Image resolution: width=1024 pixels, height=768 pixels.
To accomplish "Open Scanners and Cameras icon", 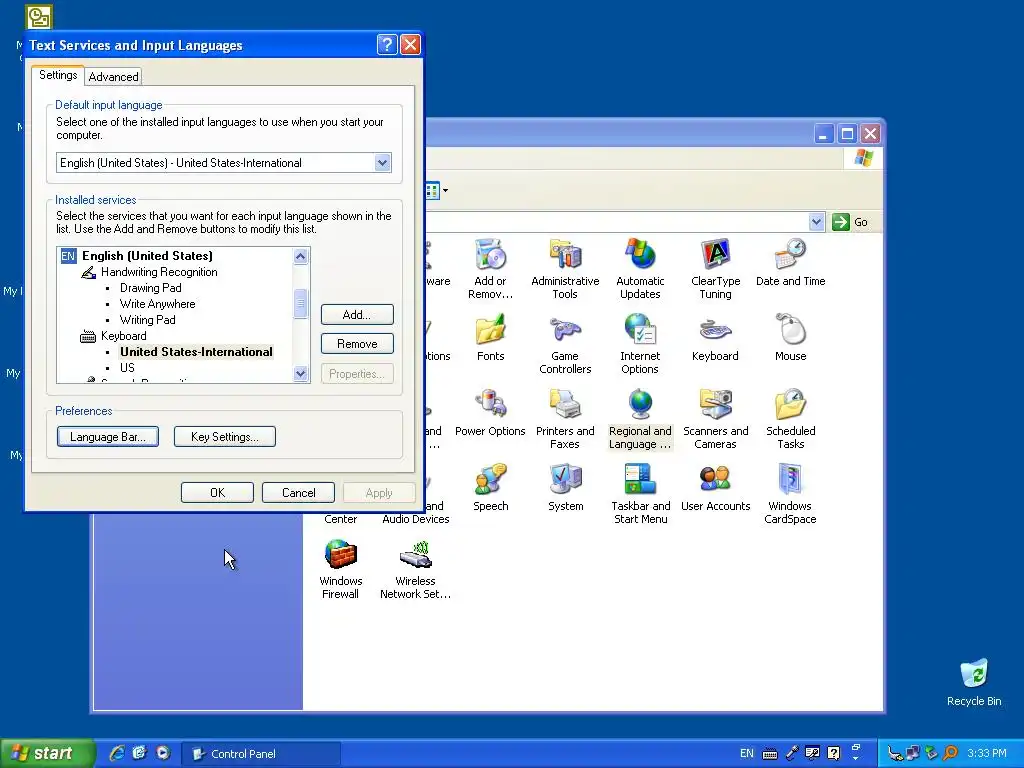I will [x=715, y=419].
